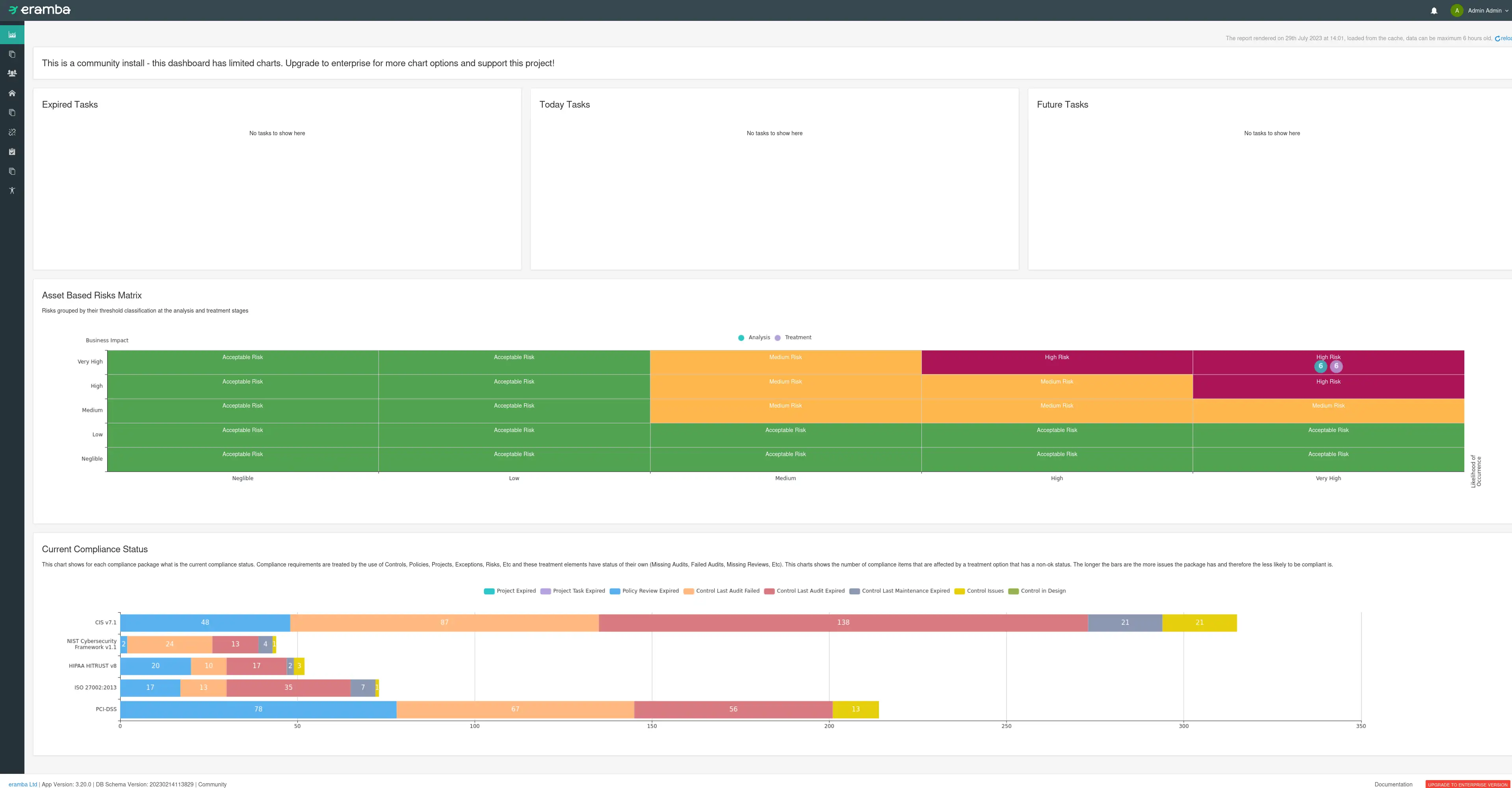Click the person figure sidebar icon

pos(12,190)
